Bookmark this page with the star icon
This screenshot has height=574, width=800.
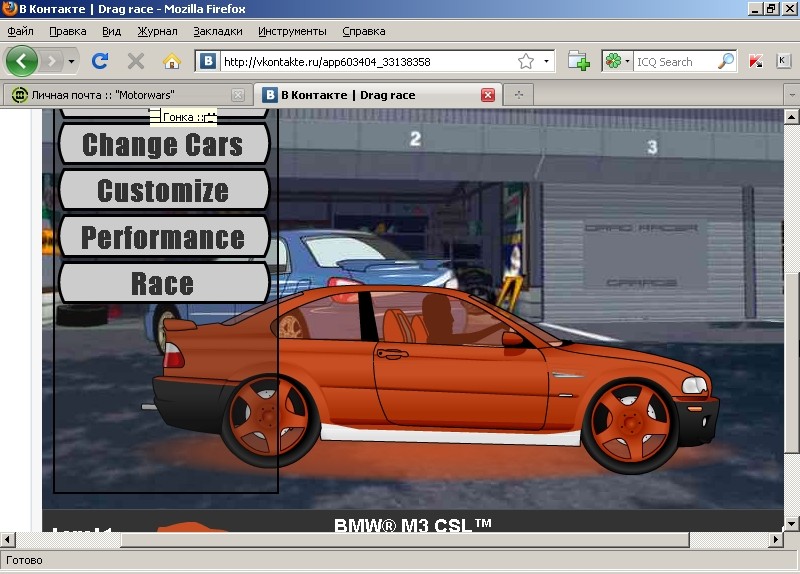pyautogui.click(x=526, y=62)
